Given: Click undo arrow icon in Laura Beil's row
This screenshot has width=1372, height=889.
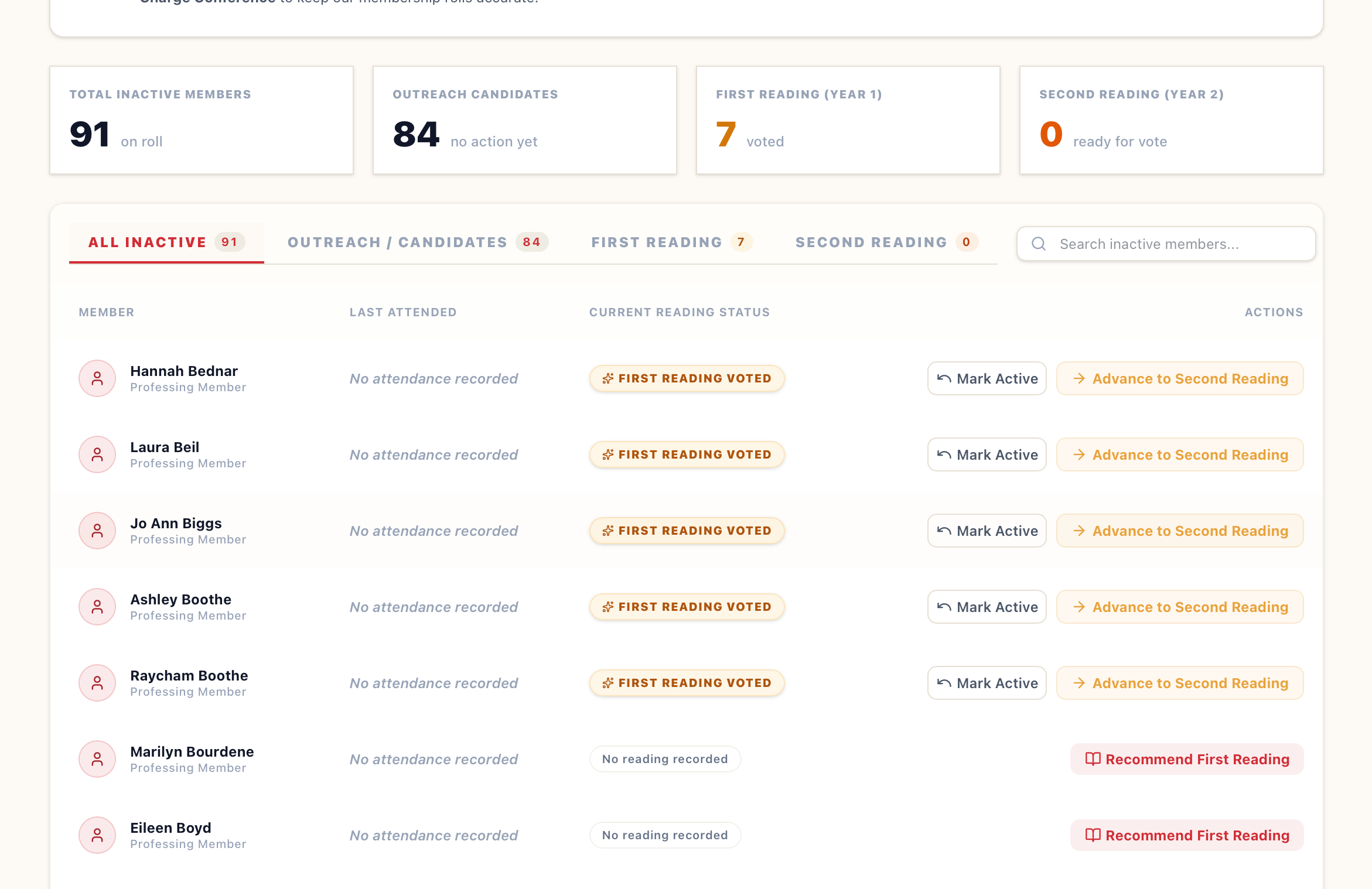Looking at the screenshot, I should tap(944, 454).
